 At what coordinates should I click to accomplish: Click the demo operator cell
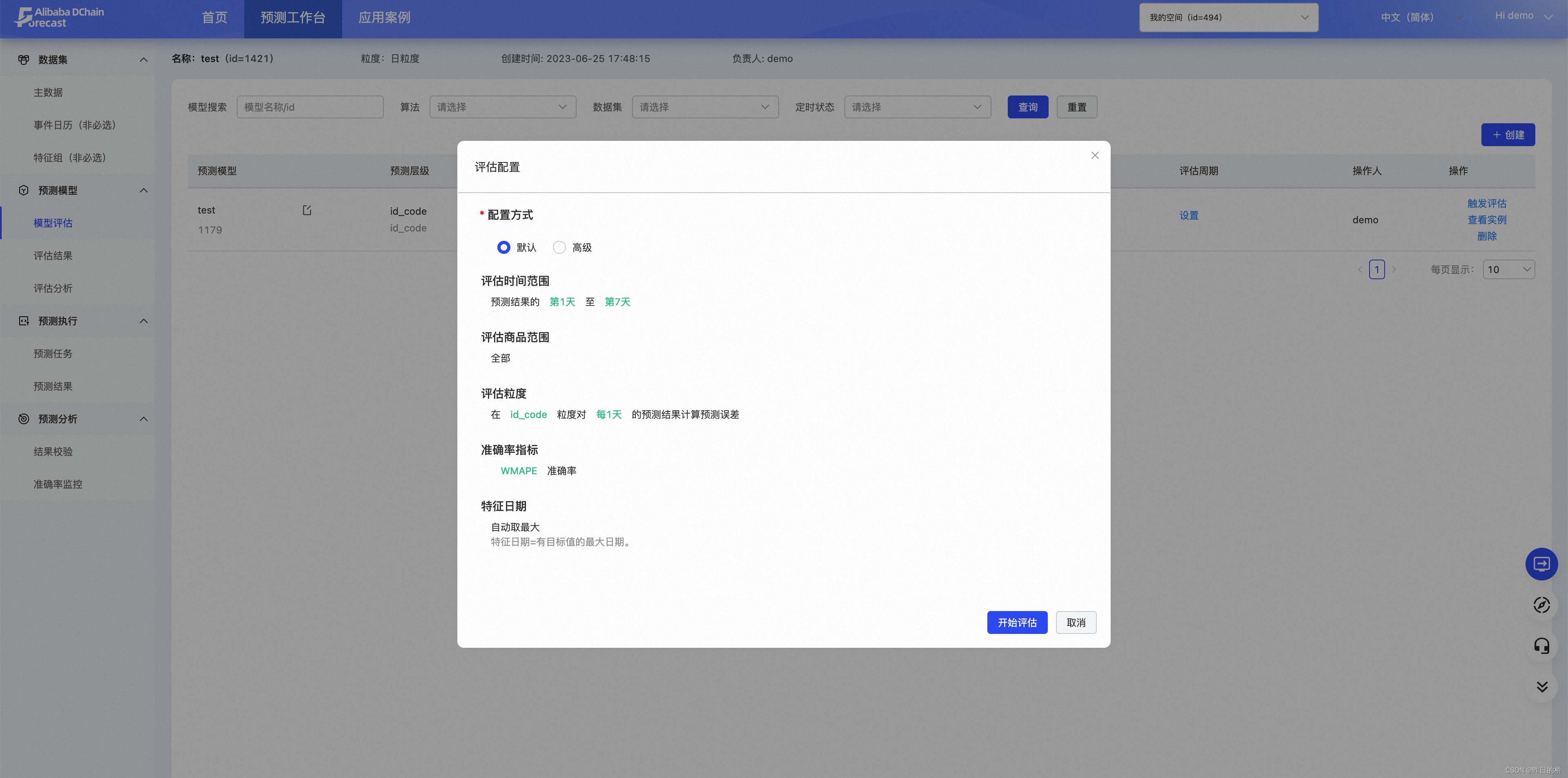click(1365, 220)
